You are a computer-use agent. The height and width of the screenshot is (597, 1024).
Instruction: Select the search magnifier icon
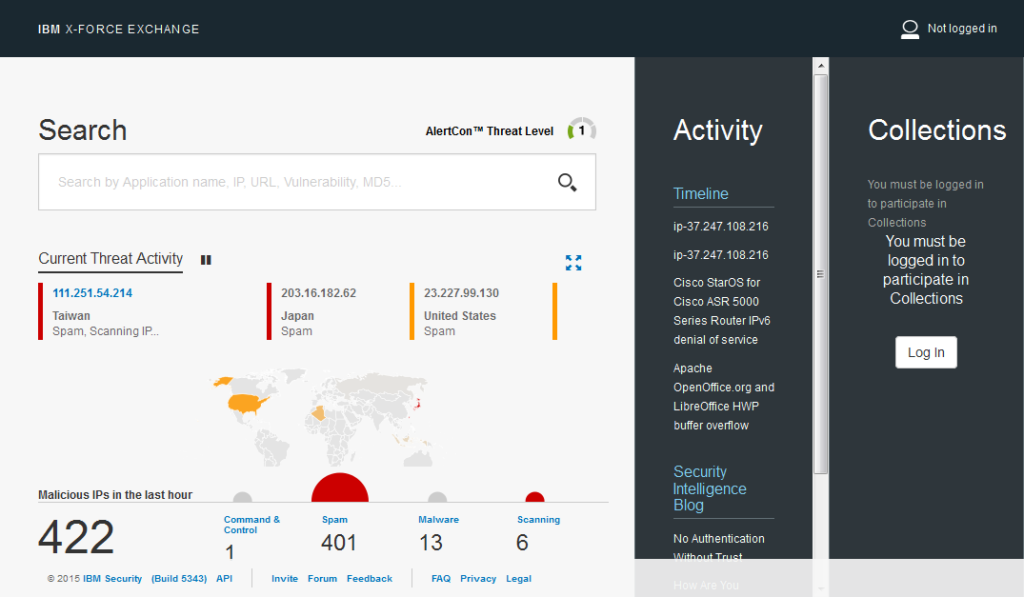click(566, 182)
